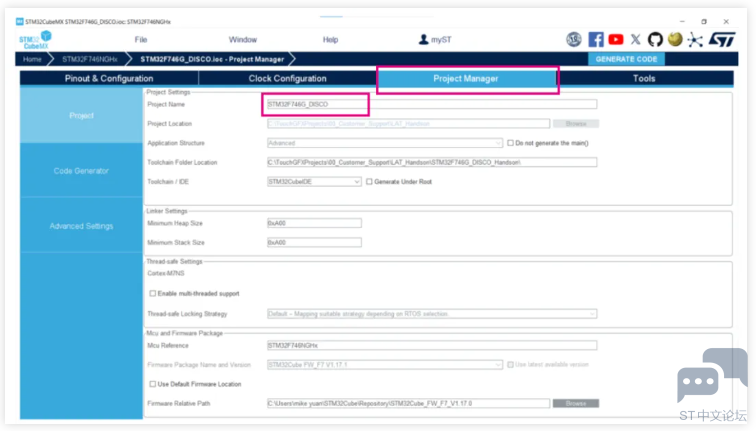Click GENERATE CODE button
The height and width of the screenshot is (431, 756).
(x=626, y=59)
